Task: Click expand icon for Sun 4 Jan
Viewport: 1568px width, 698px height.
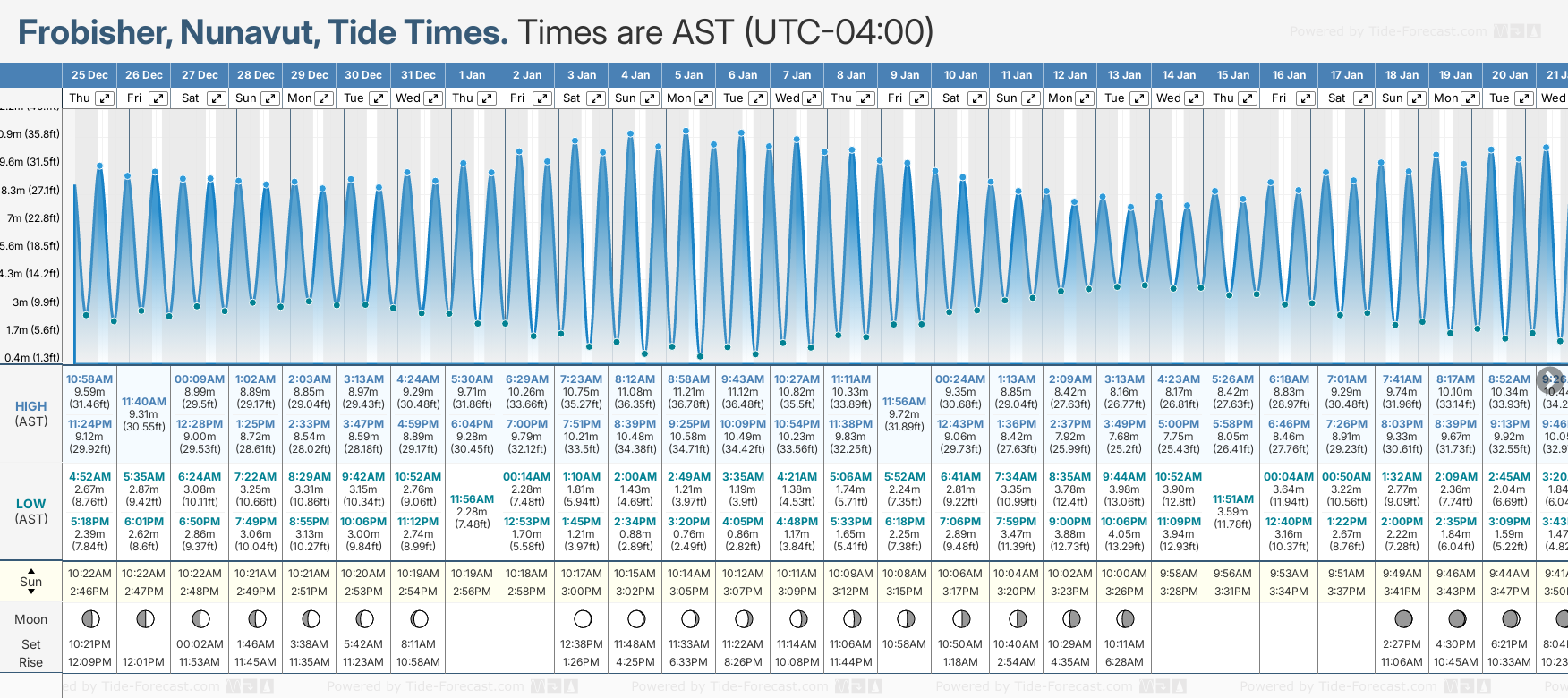Action: [650, 98]
